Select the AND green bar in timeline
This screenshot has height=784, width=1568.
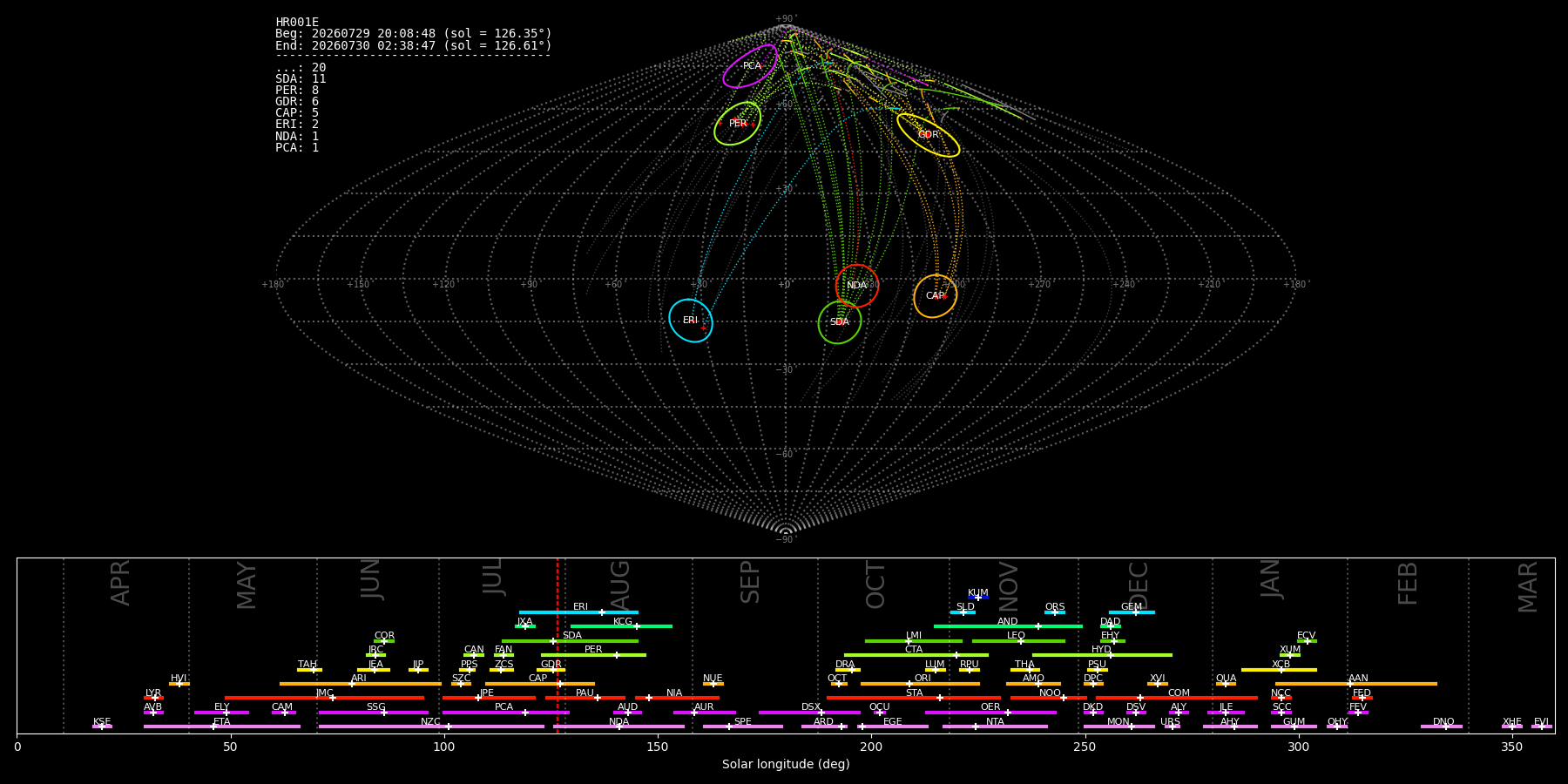pos(1008,626)
